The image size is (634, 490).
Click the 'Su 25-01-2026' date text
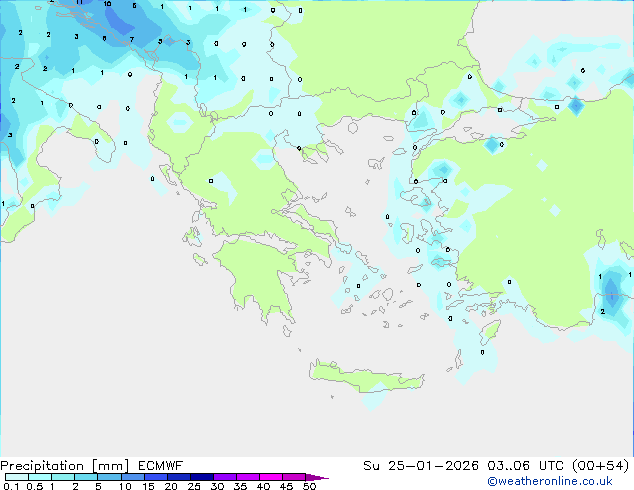(x=421, y=466)
